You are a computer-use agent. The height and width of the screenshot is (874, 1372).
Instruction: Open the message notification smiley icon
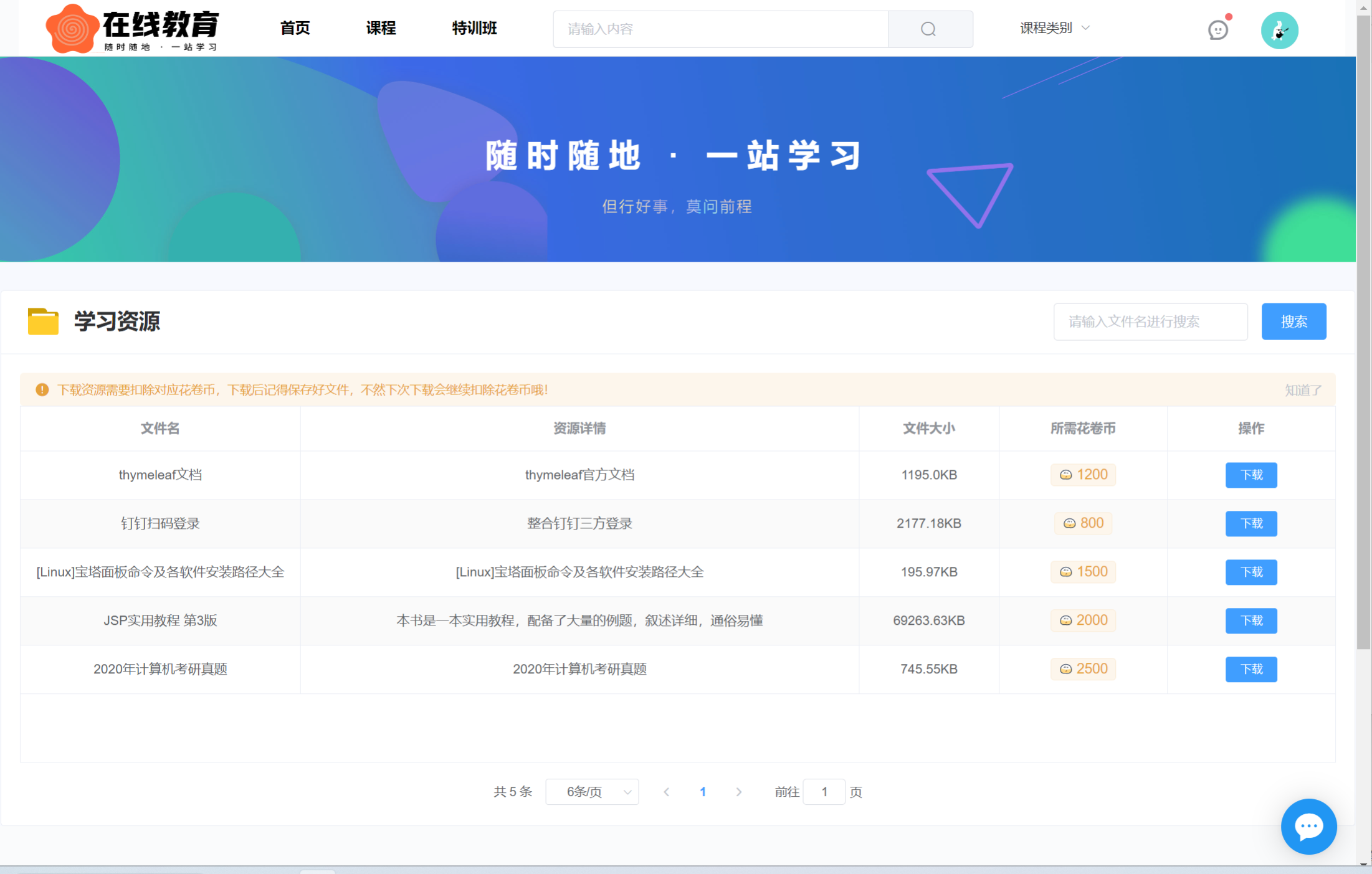pos(1217,29)
